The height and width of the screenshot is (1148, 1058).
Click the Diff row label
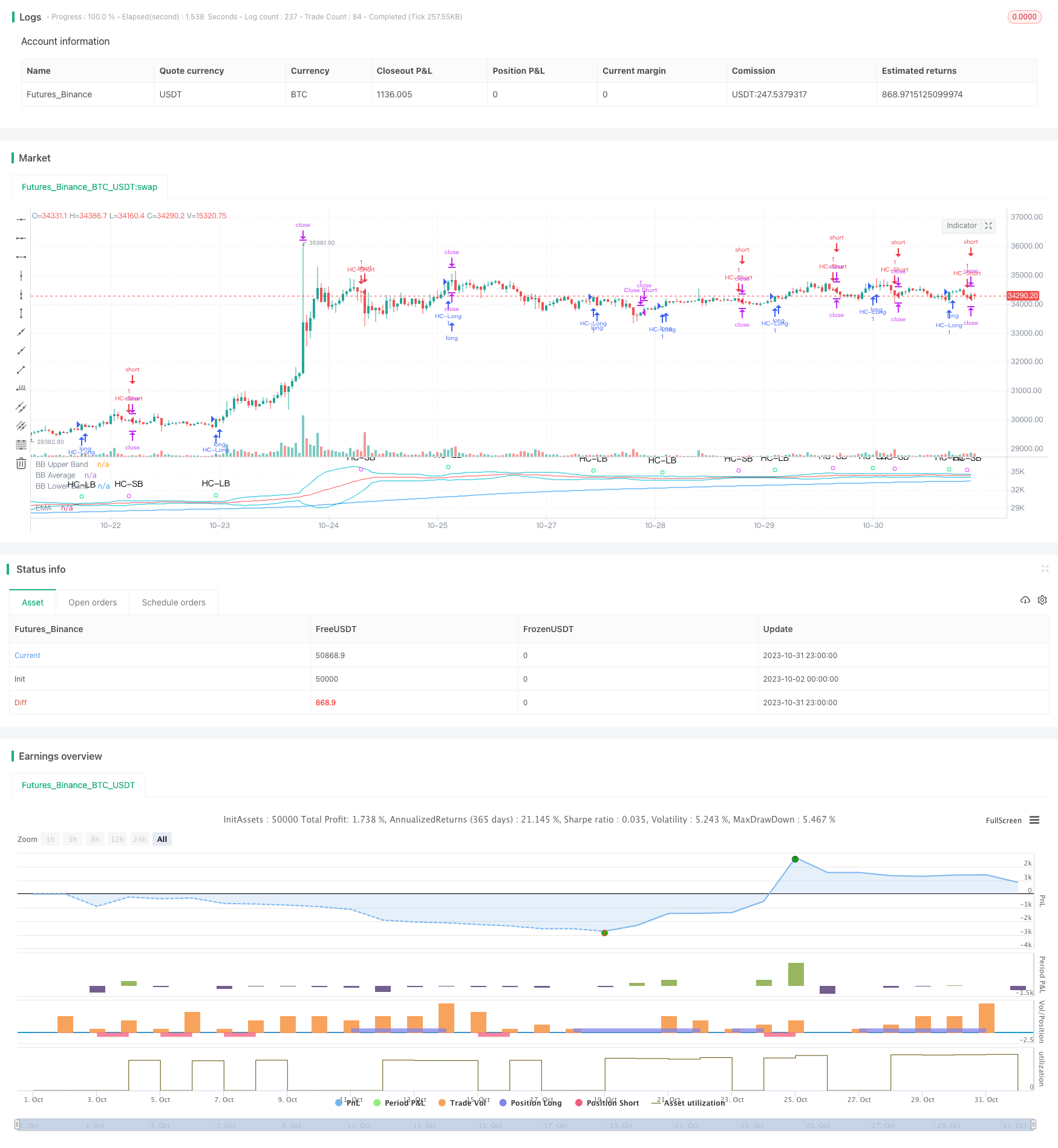pyautogui.click(x=21, y=702)
